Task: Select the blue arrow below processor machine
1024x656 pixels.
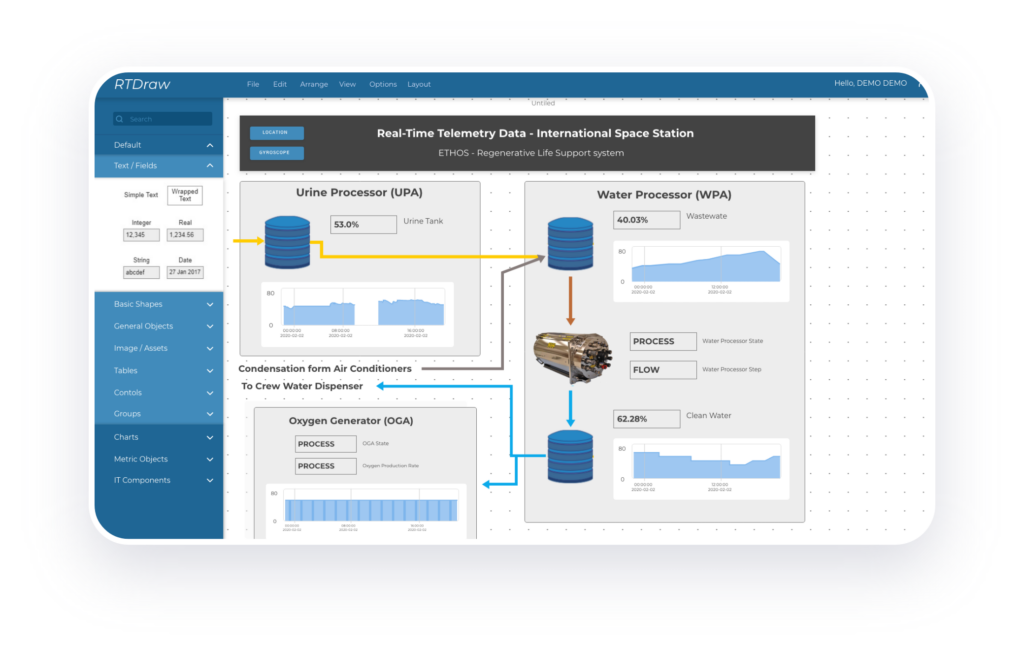Action: (x=570, y=409)
